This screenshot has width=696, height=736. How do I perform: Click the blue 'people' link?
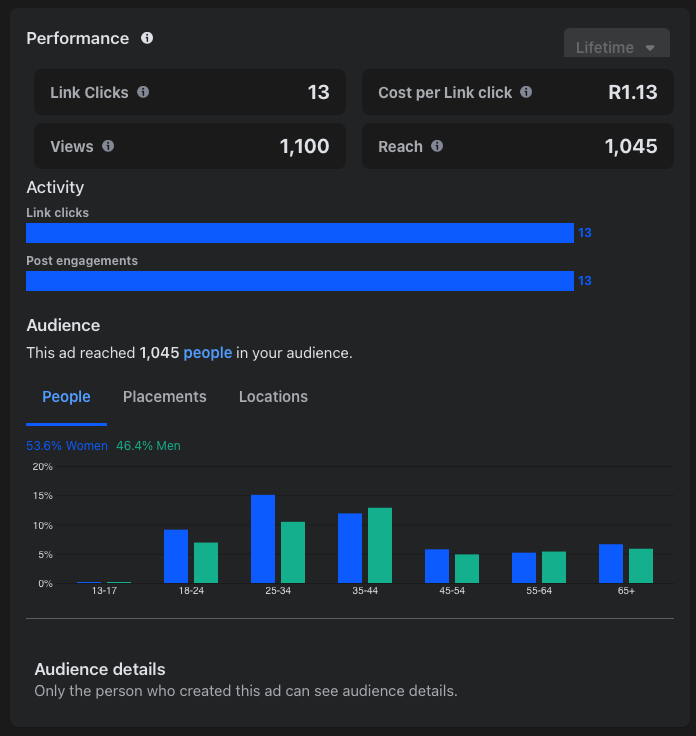click(207, 353)
